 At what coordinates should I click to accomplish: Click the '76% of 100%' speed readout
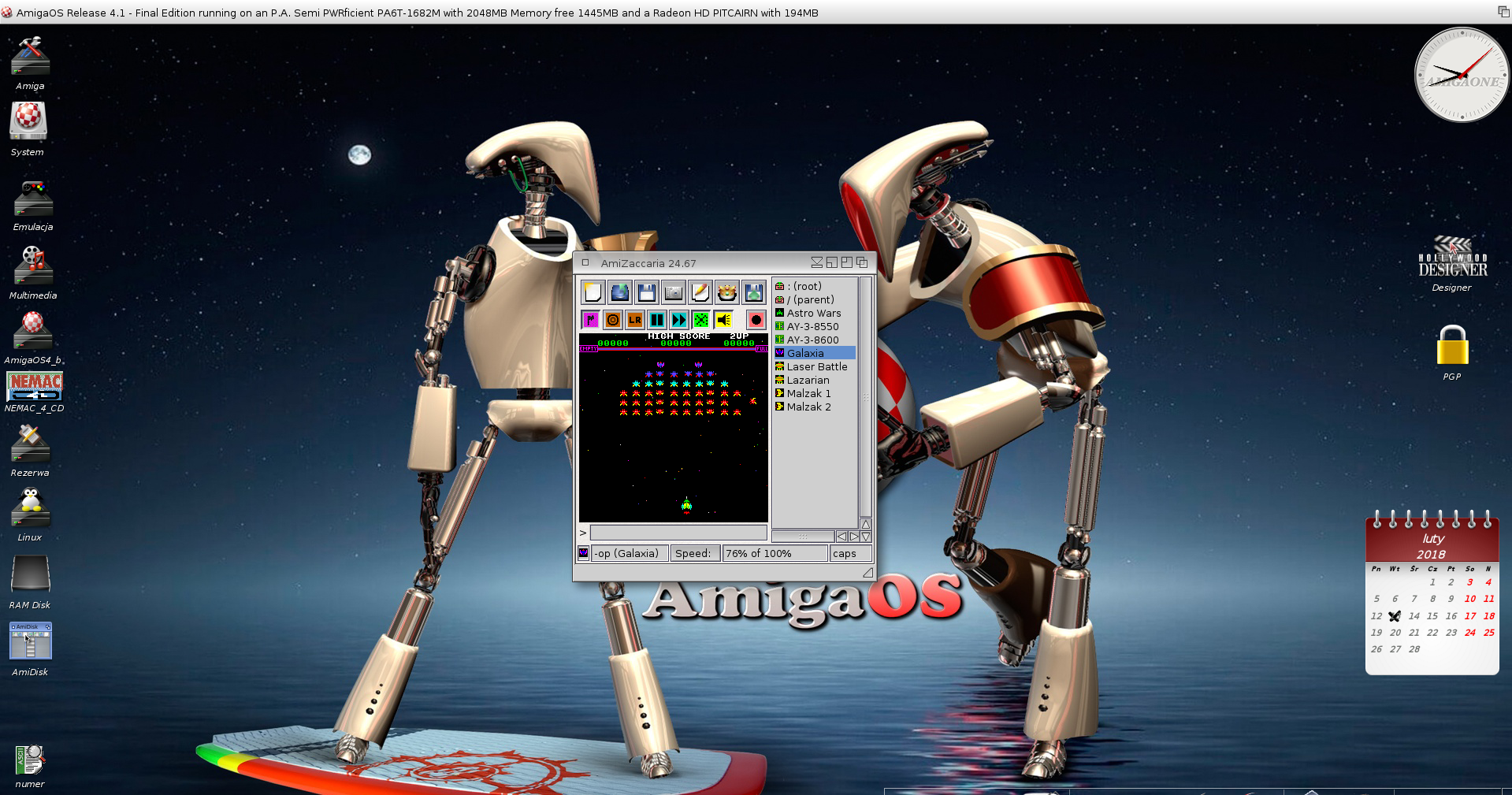click(775, 553)
